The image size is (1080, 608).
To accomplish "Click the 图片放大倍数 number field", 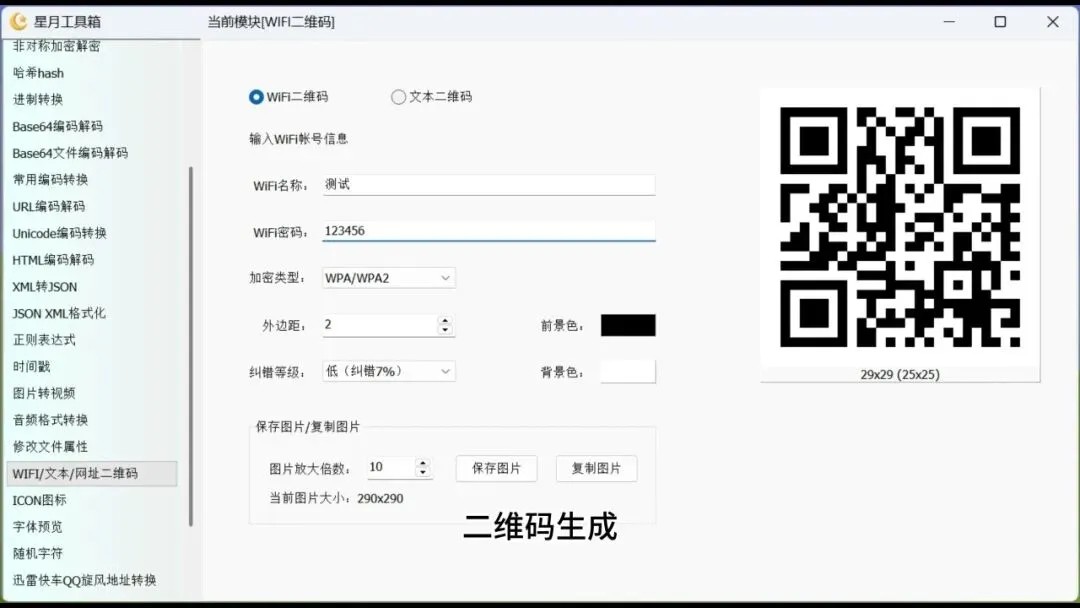I will point(391,468).
